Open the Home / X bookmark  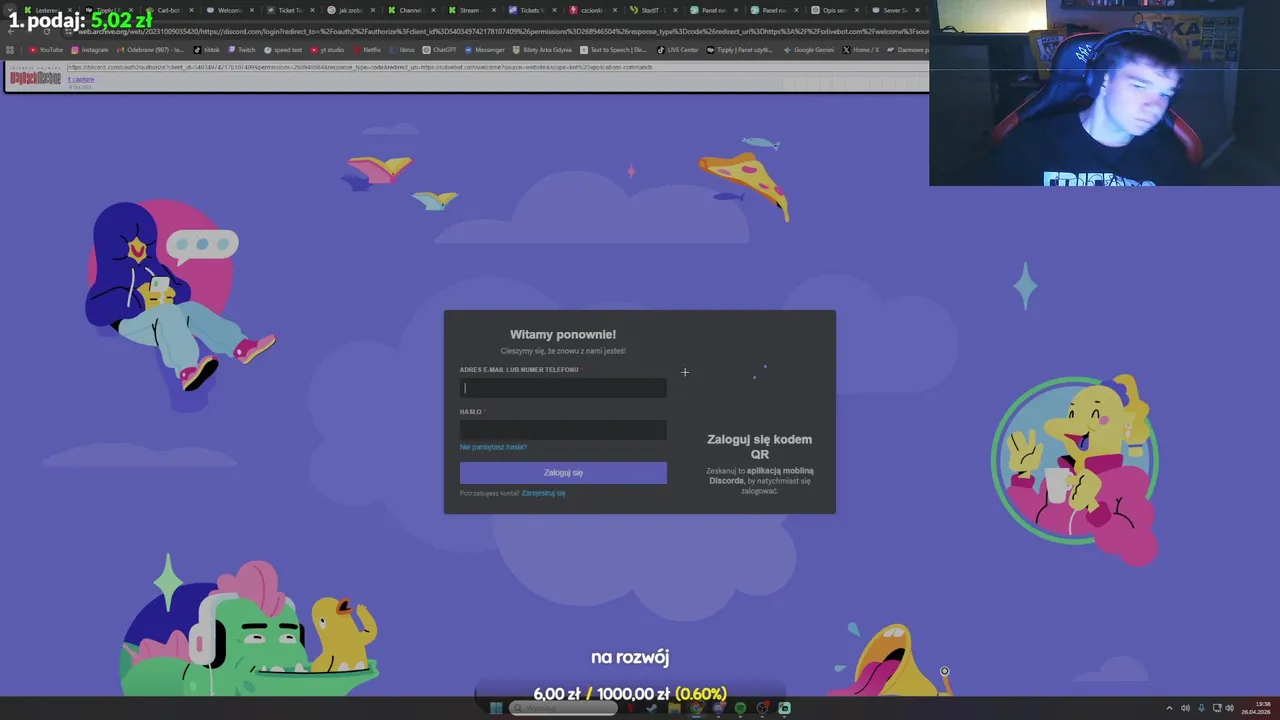point(862,50)
